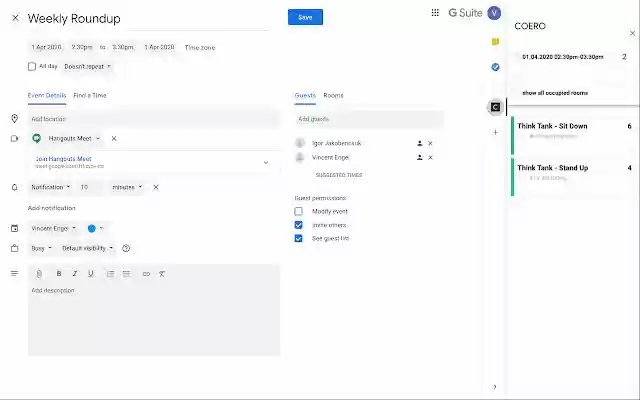Open the account avatar menu
Screen dimensions: 640x400
[x=494, y=13]
